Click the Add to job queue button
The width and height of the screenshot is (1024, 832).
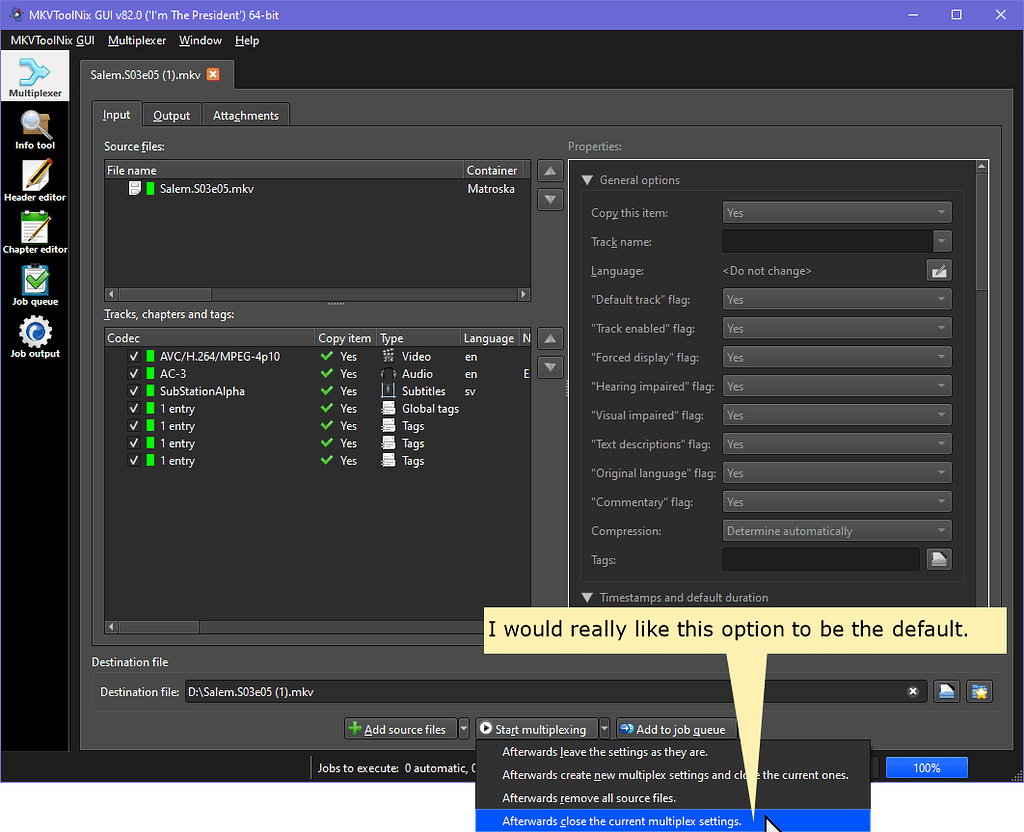point(674,729)
